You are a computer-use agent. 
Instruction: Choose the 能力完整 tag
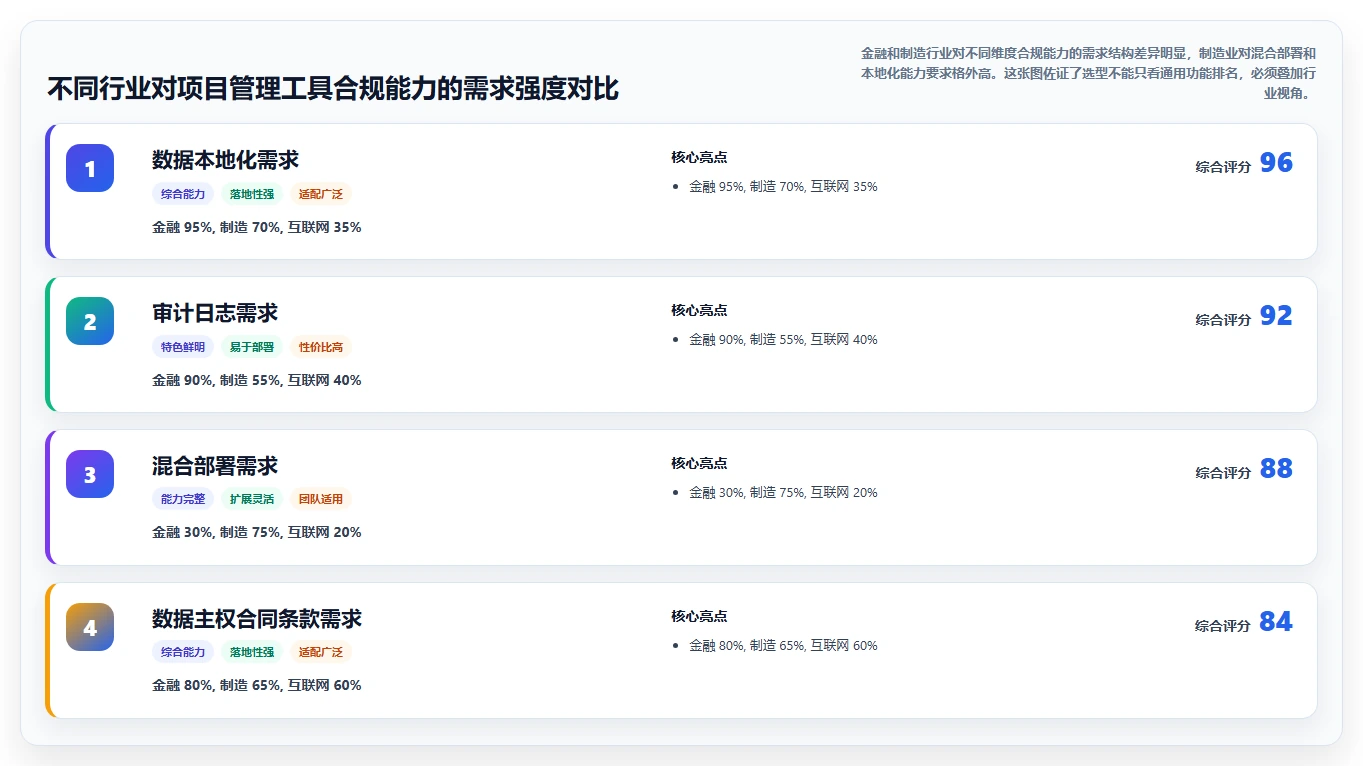(x=183, y=499)
